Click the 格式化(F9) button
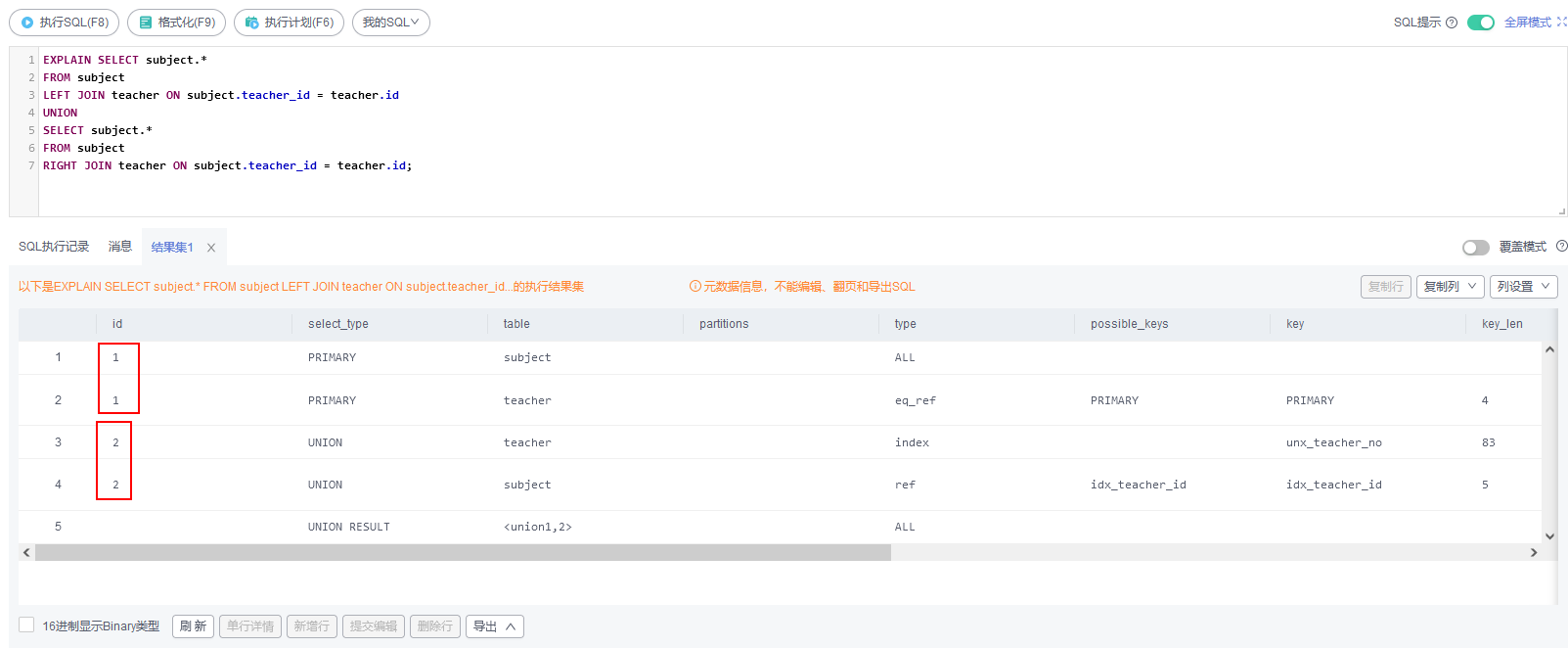This screenshot has height=648, width=1568. pos(177,23)
